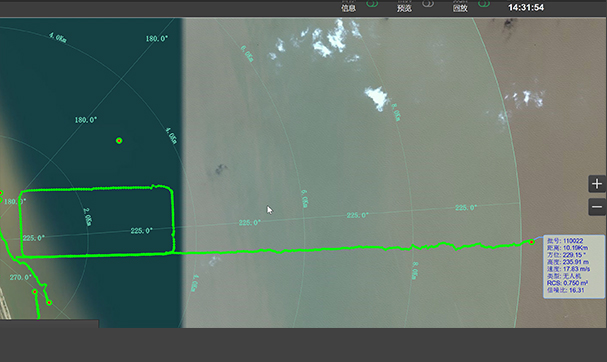Click the 高度: 235.91 m line
607x362 pixels.
tap(568, 262)
